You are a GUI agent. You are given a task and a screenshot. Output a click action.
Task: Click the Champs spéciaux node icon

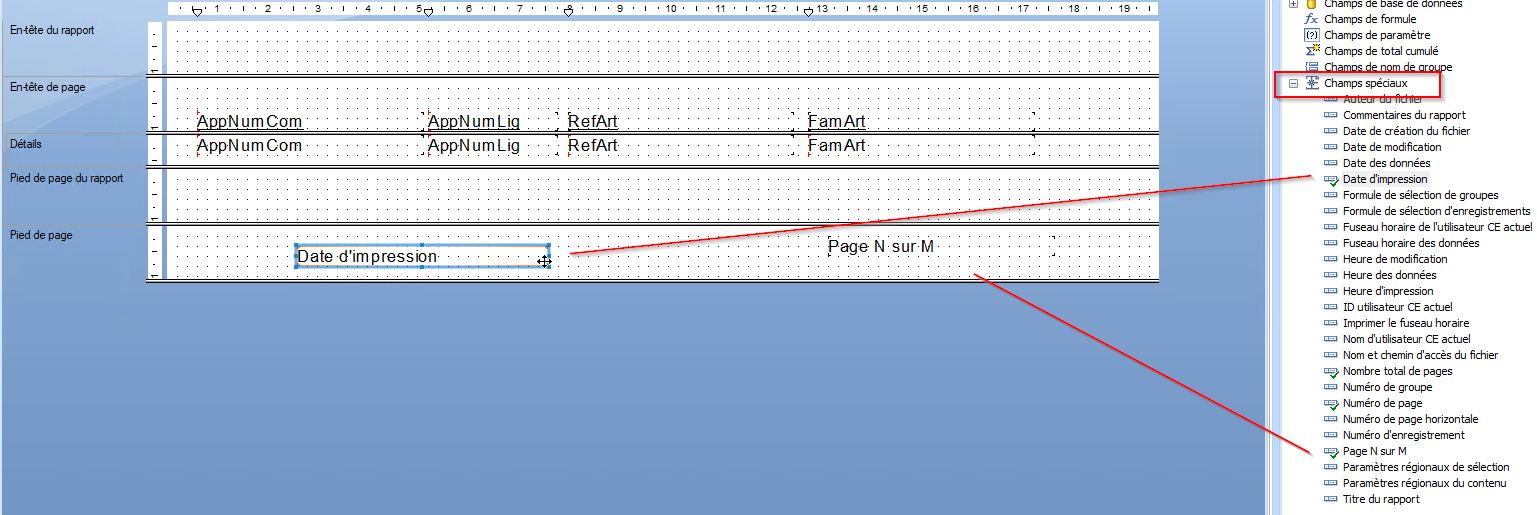point(1312,83)
